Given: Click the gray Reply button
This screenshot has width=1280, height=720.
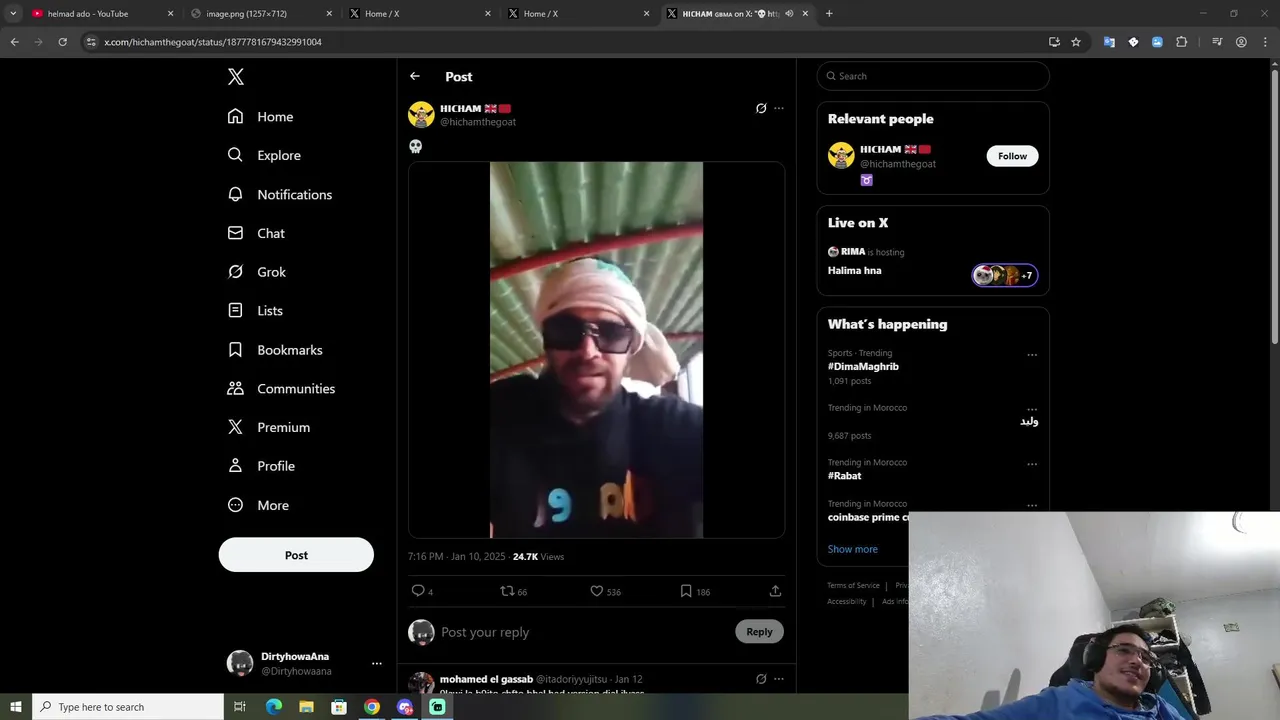Looking at the screenshot, I should pos(759,631).
